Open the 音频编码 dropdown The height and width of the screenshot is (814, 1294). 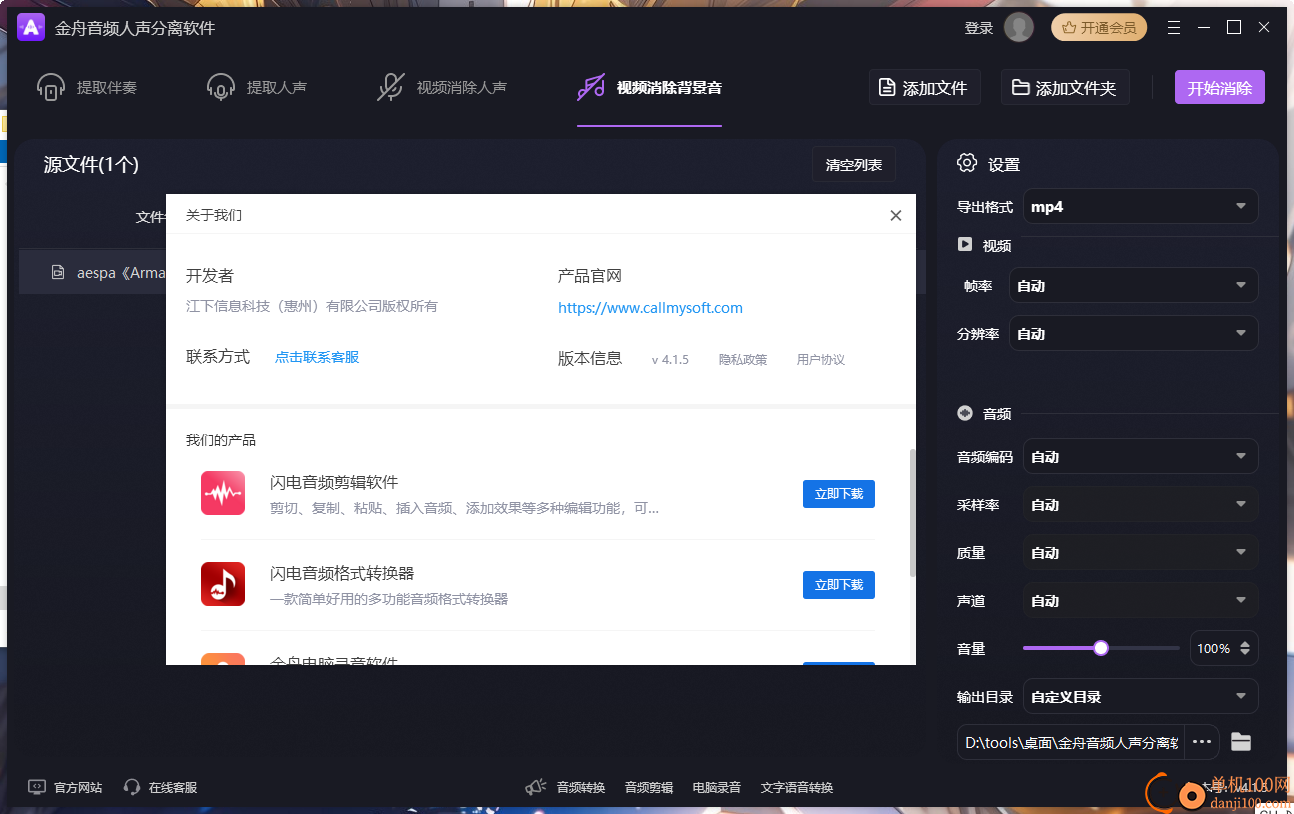(x=1140, y=457)
